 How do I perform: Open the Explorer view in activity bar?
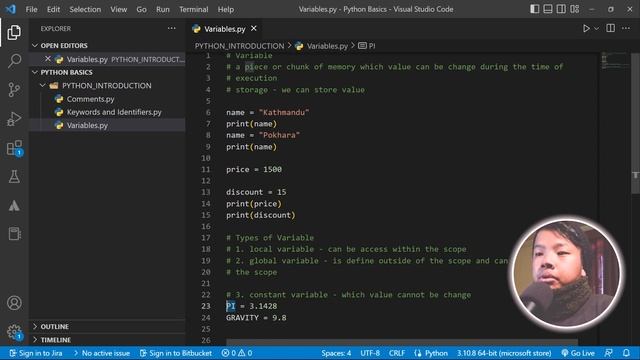[x=14, y=33]
